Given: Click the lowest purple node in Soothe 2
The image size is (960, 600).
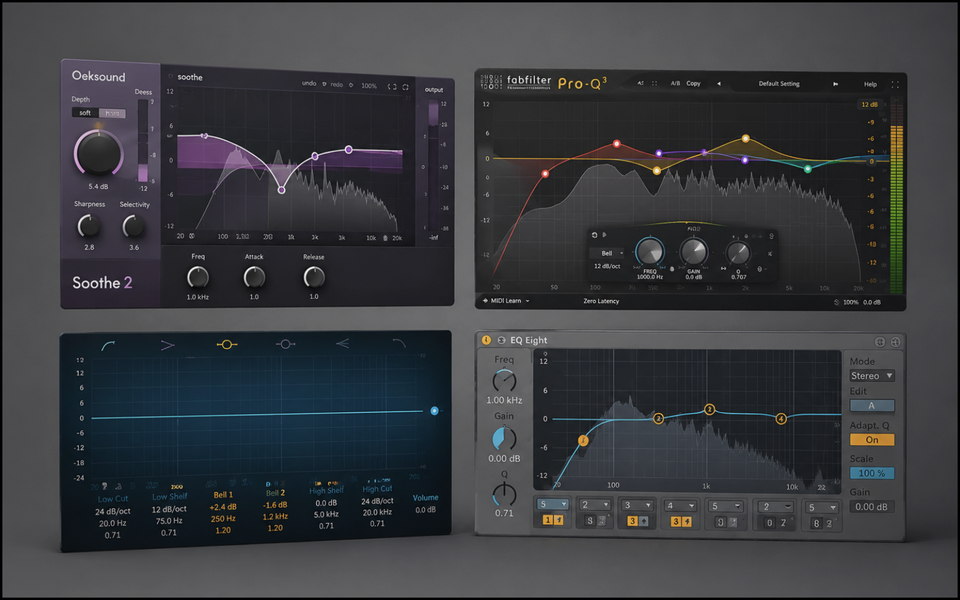Looking at the screenshot, I should tap(281, 190).
